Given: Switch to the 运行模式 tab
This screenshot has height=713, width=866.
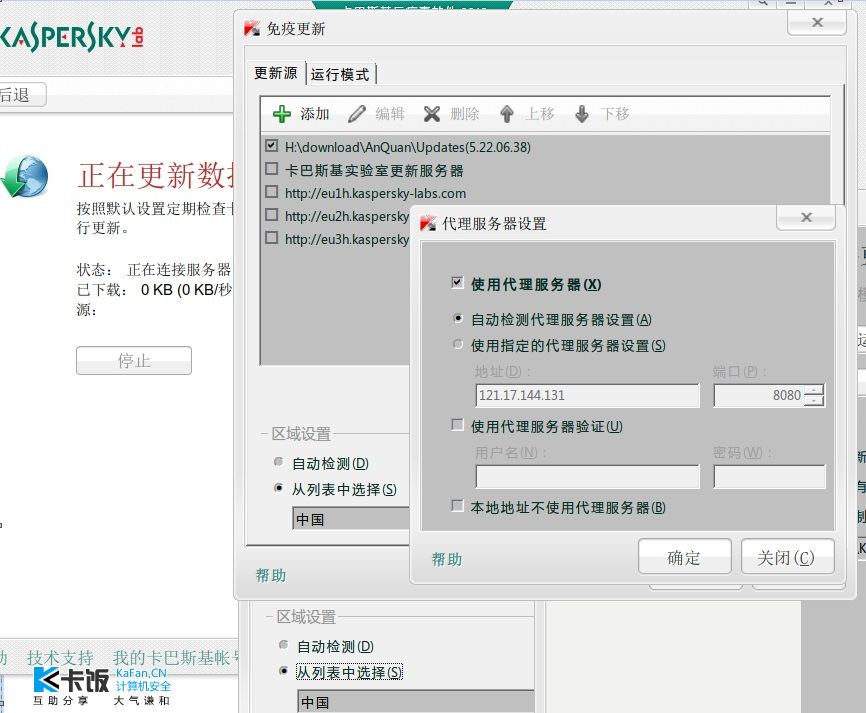Looking at the screenshot, I should click(340, 74).
